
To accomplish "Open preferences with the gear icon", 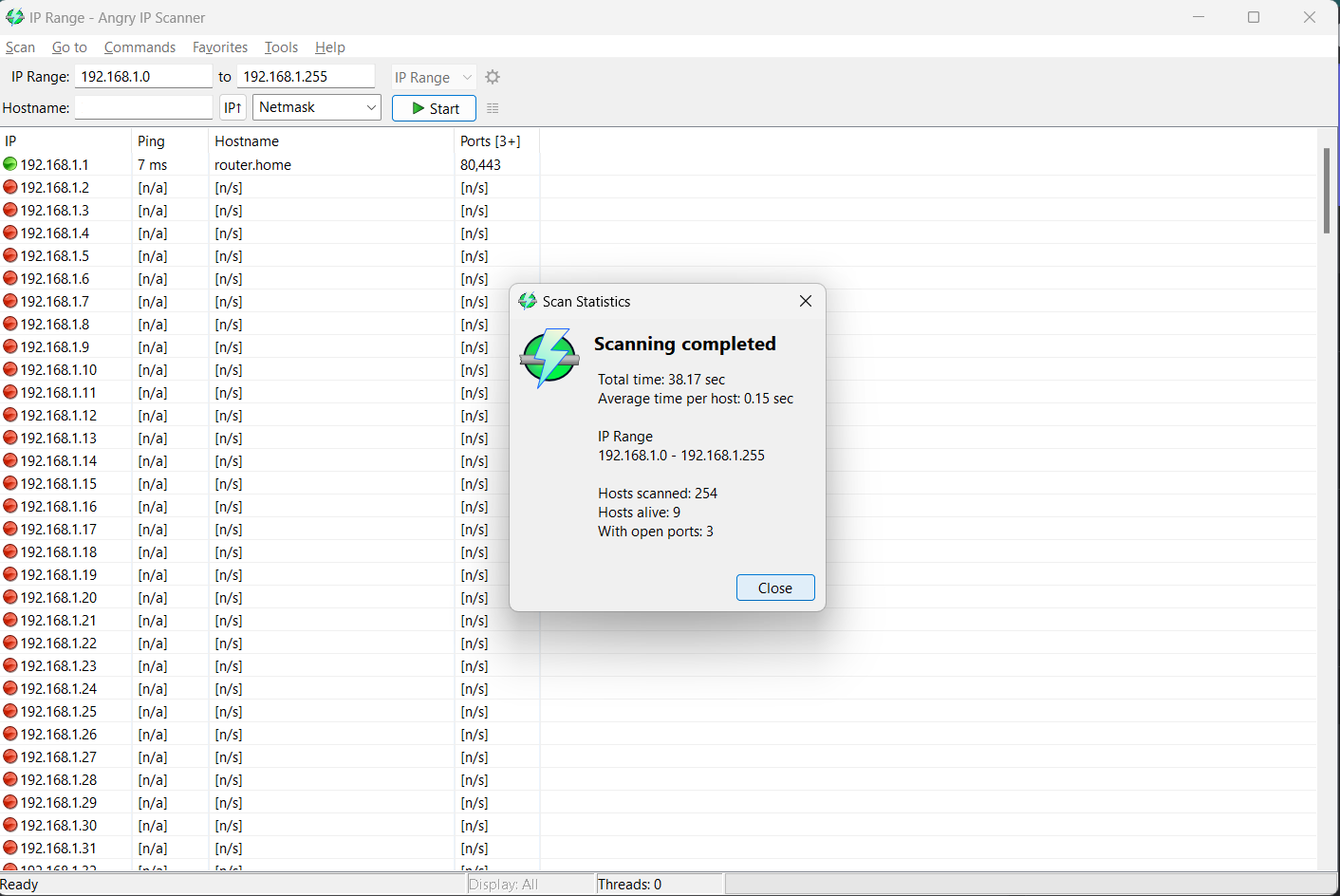I will pyautogui.click(x=492, y=77).
